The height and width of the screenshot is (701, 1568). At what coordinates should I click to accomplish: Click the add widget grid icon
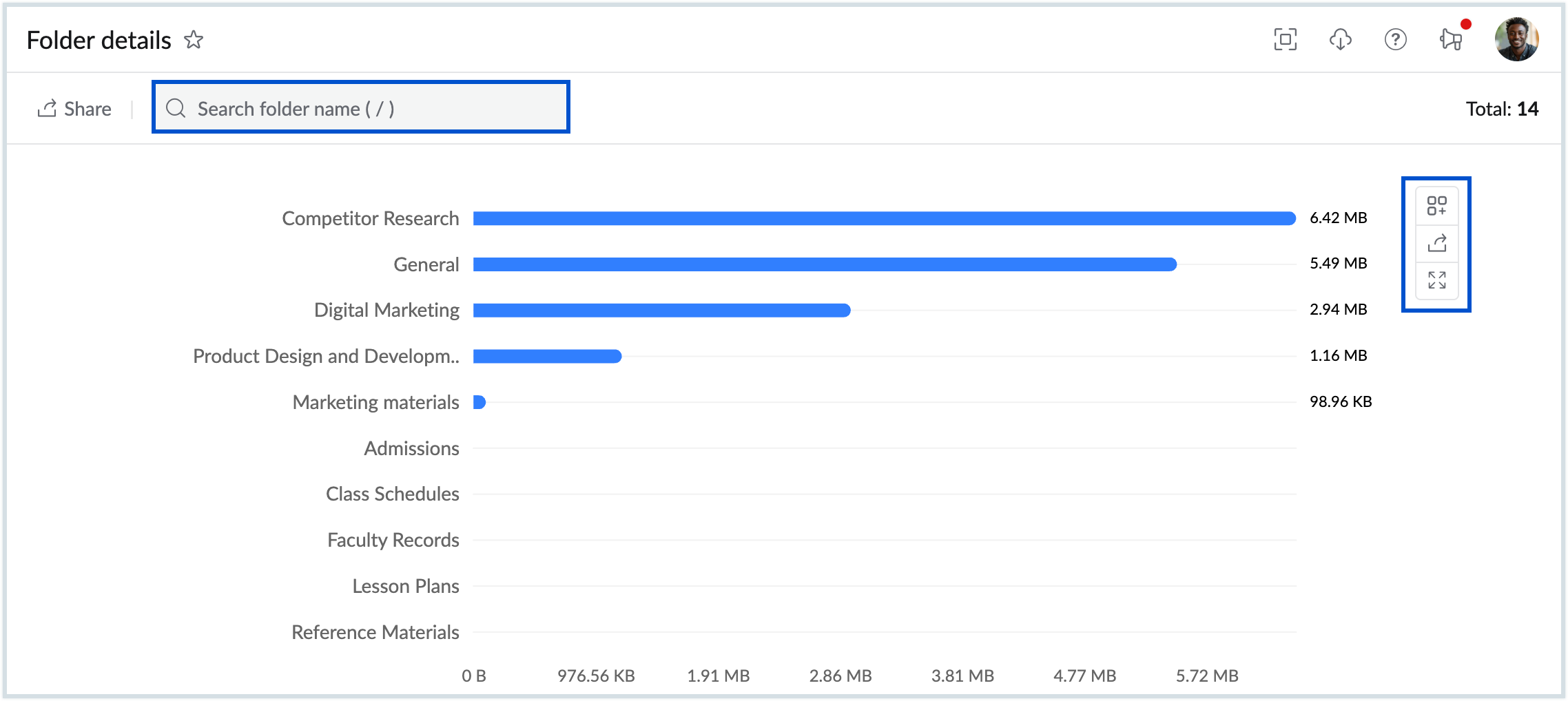(x=1436, y=206)
